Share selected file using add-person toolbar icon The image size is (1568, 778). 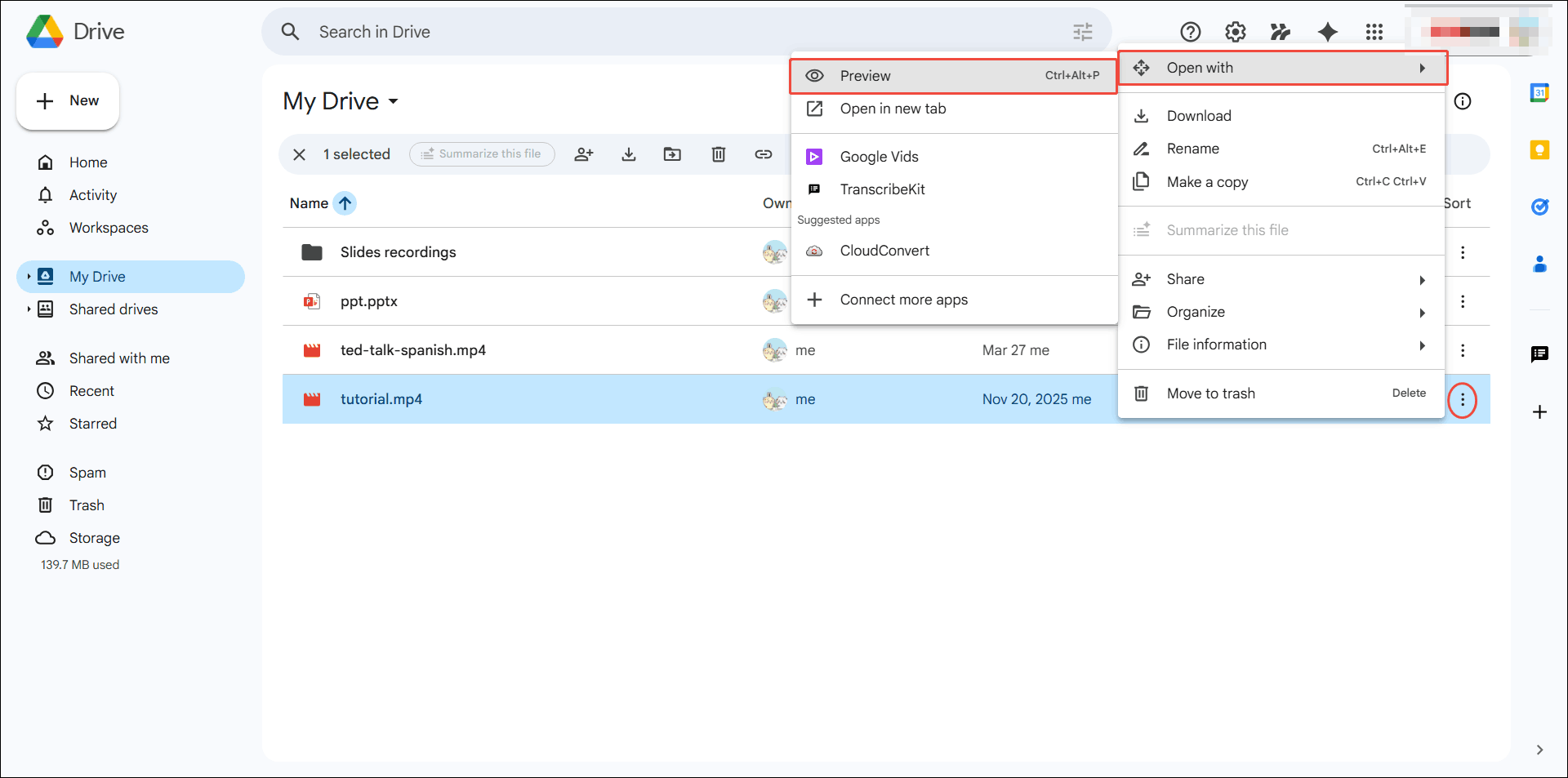coord(584,154)
